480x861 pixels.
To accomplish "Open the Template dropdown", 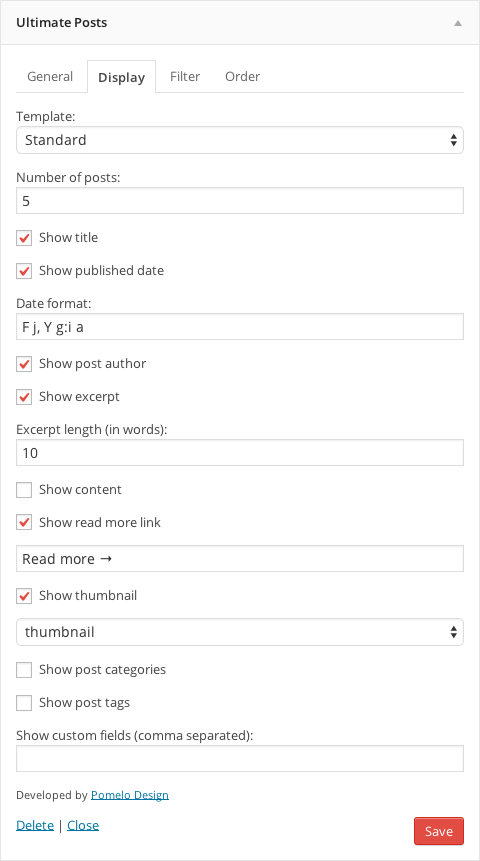I will click(x=240, y=140).
